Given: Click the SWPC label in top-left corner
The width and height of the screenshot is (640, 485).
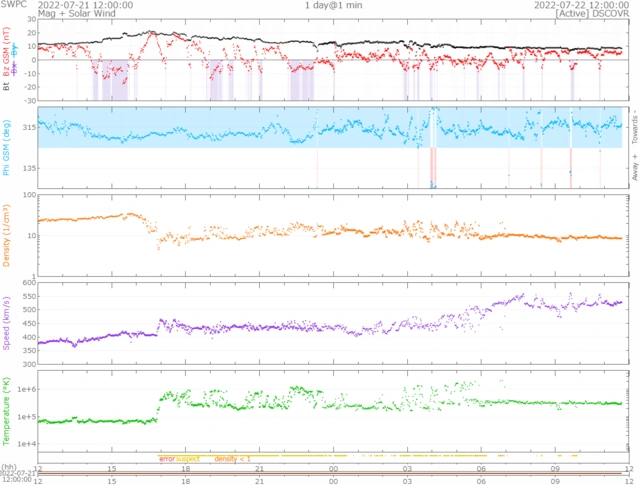Looking at the screenshot, I should pyautogui.click(x=13, y=5).
